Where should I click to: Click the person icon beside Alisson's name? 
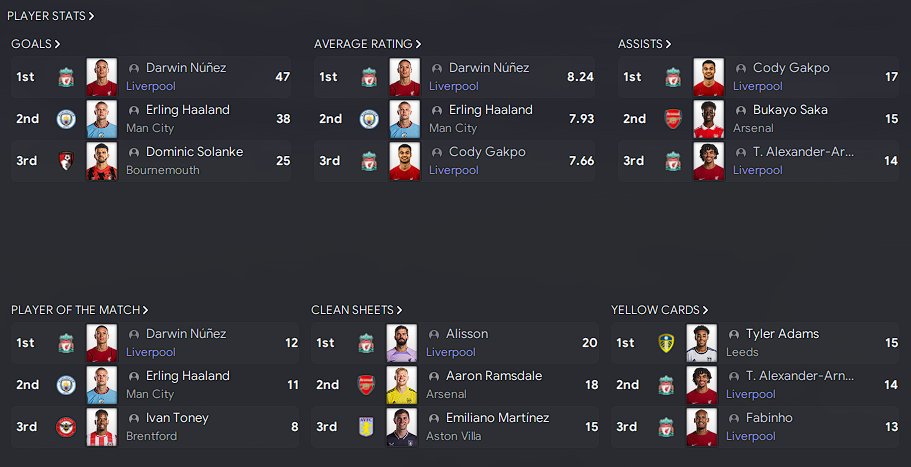click(433, 334)
